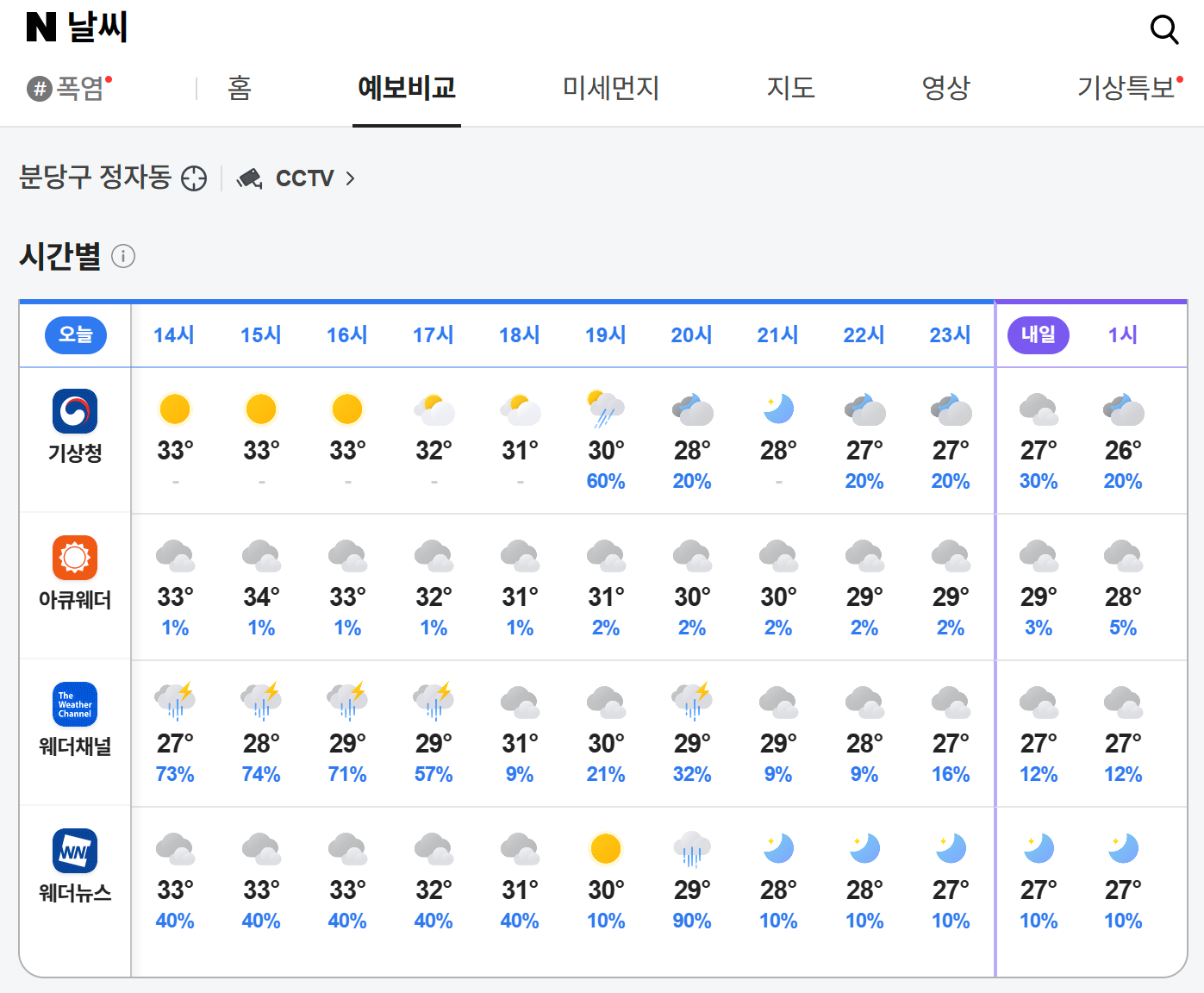This screenshot has height=993, width=1204.
Task: Toggle the 오늘 pill button
Action: (75, 335)
